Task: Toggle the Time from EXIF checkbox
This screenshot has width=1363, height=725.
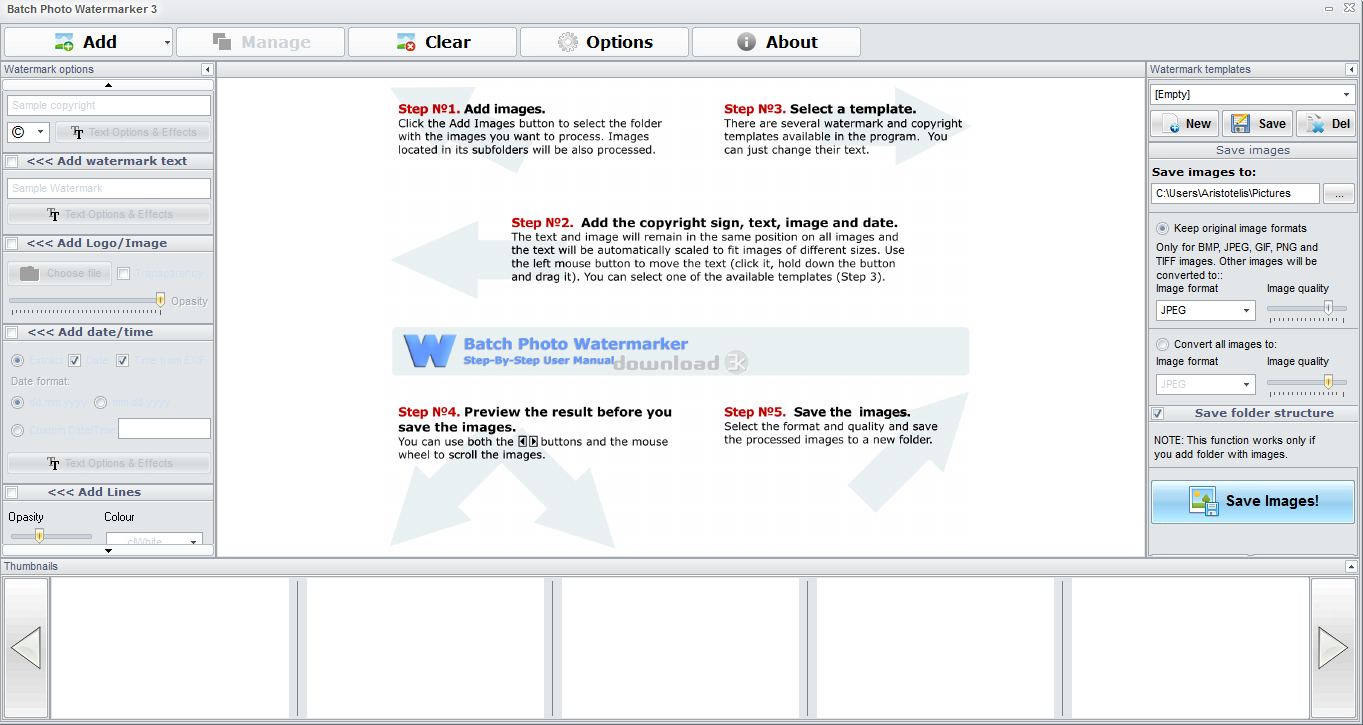Action: click(122, 360)
